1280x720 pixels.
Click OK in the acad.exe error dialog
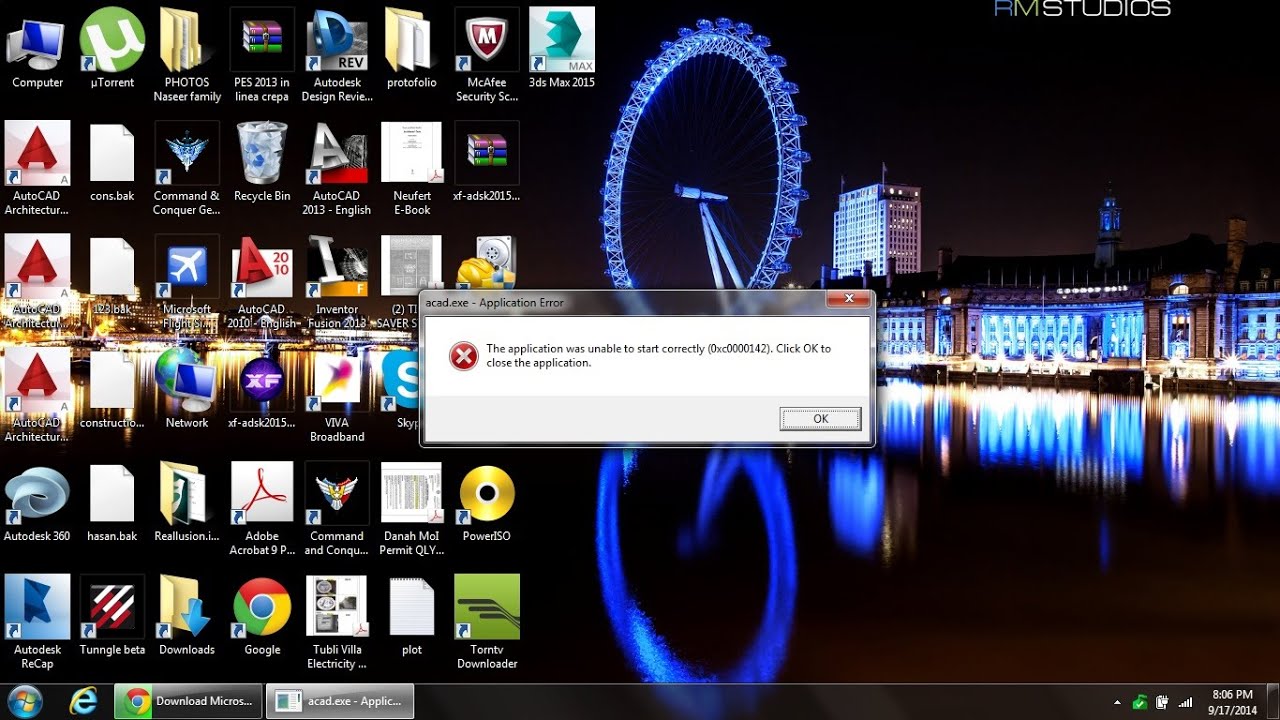click(820, 419)
